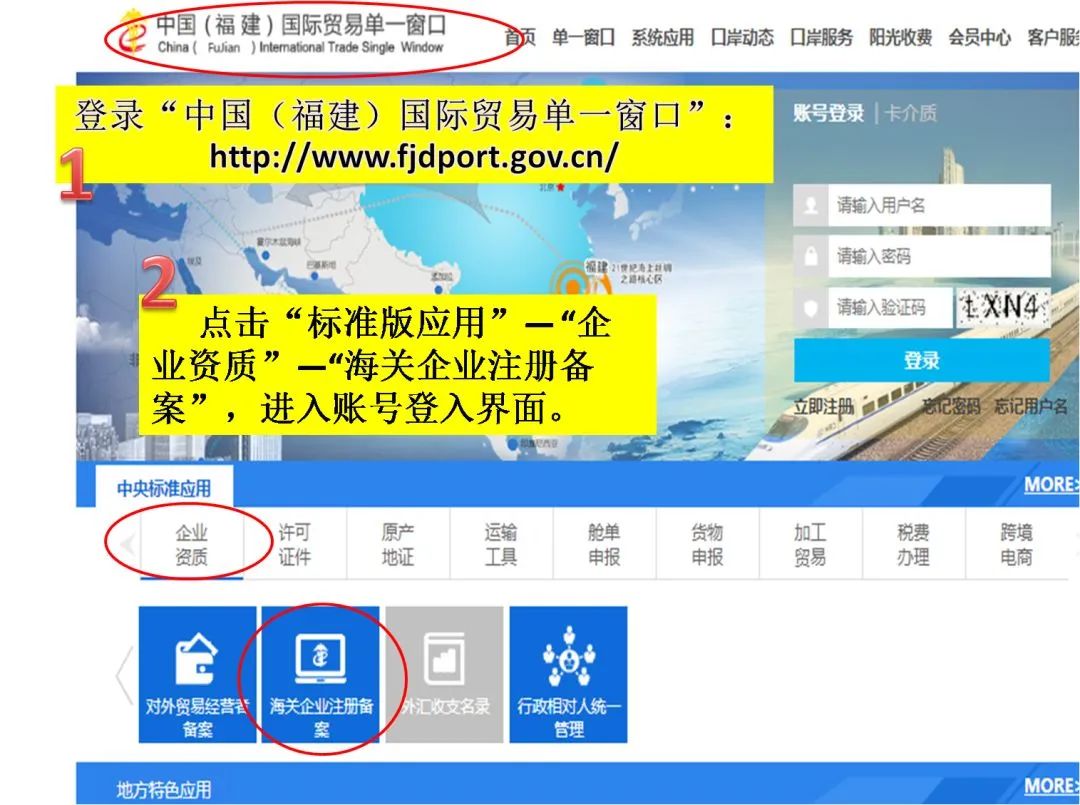This screenshot has height=805, width=1080.
Task: Select the 许可证件 category tab
Action: [x=294, y=545]
